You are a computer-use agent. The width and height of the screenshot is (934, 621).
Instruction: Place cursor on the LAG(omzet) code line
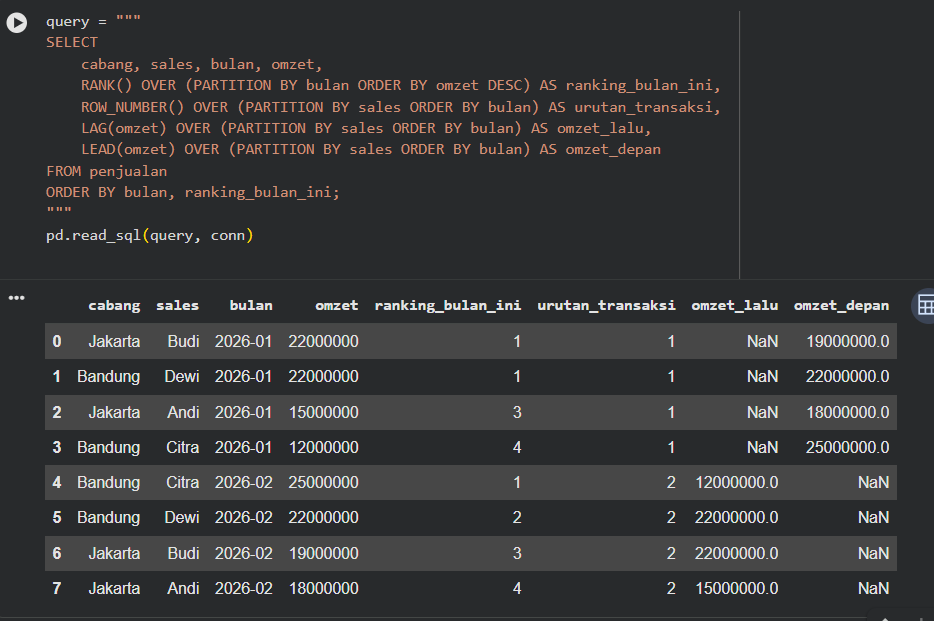366,128
